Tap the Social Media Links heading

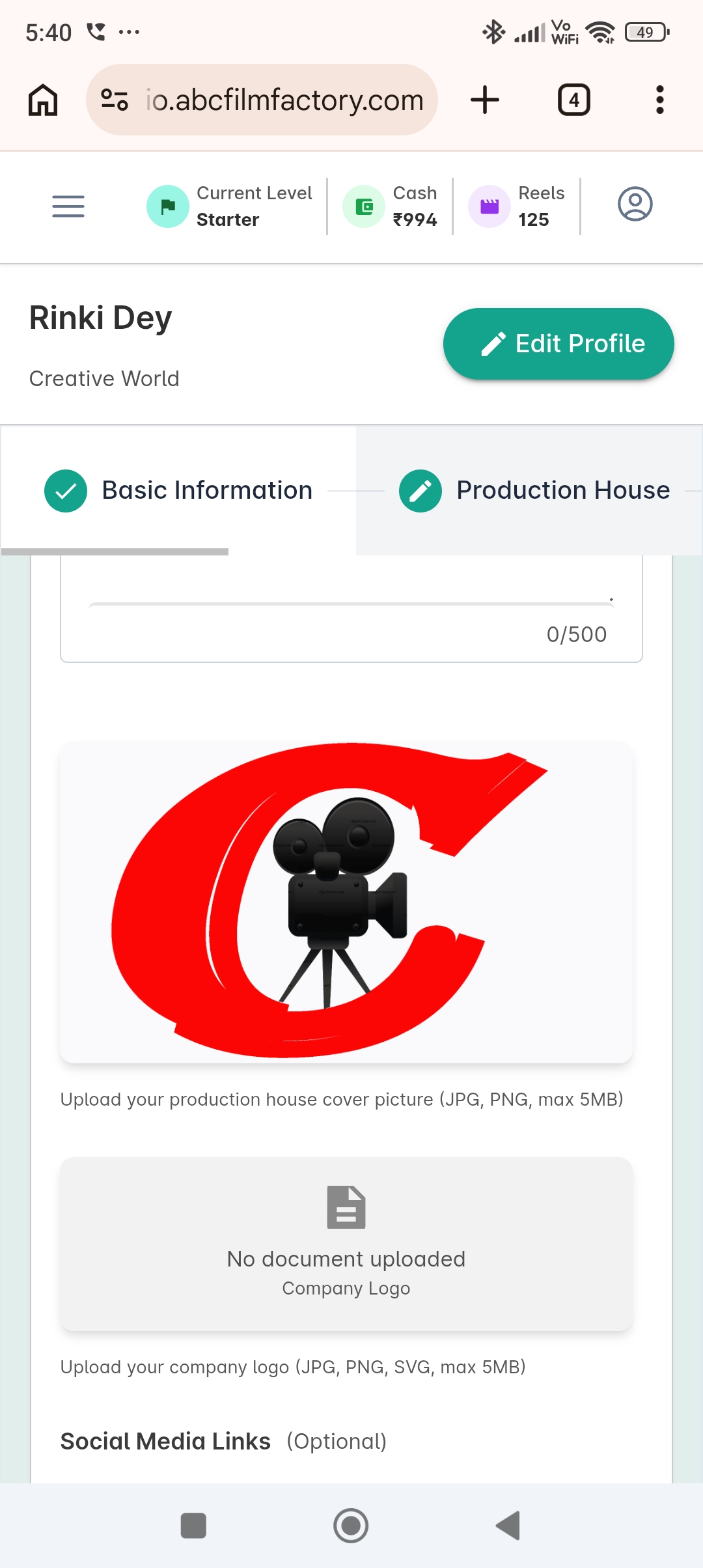click(x=165, y=1441)
